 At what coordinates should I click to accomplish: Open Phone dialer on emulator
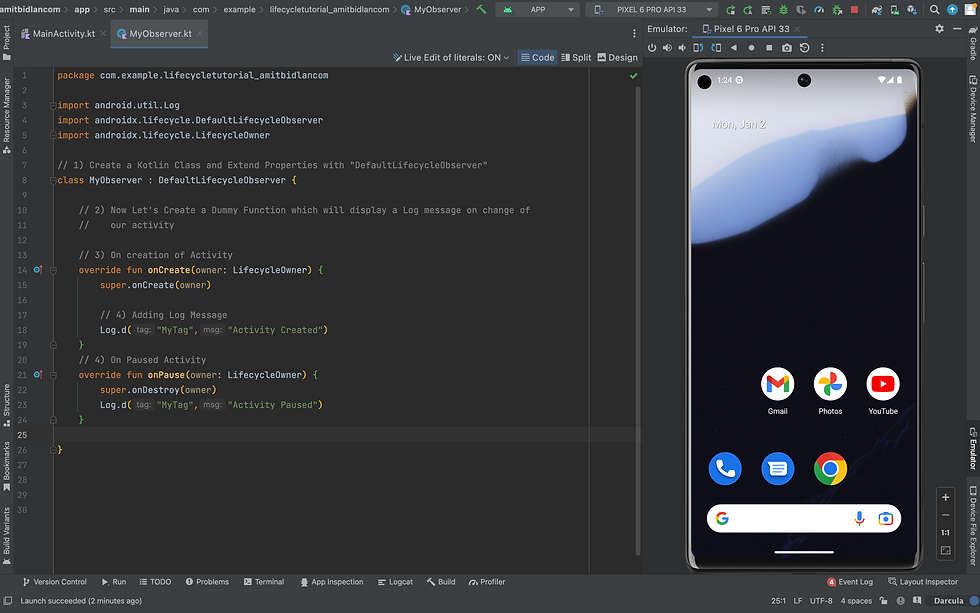725,468
